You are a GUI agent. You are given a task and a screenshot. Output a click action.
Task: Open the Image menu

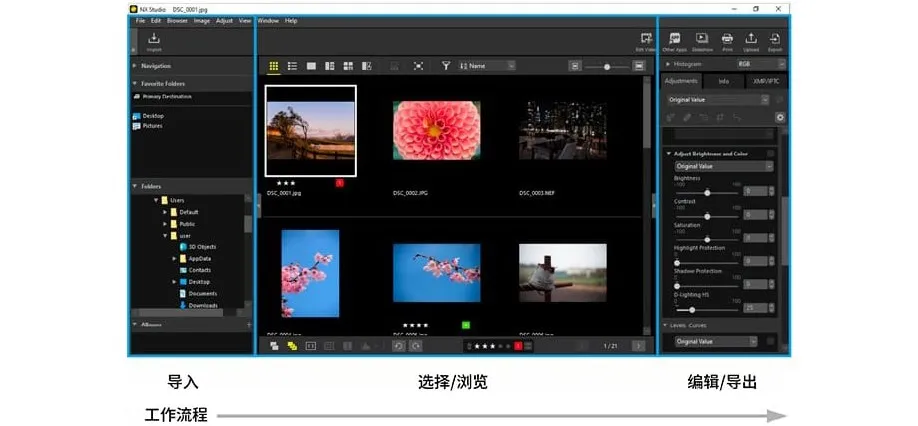[202, 20]
